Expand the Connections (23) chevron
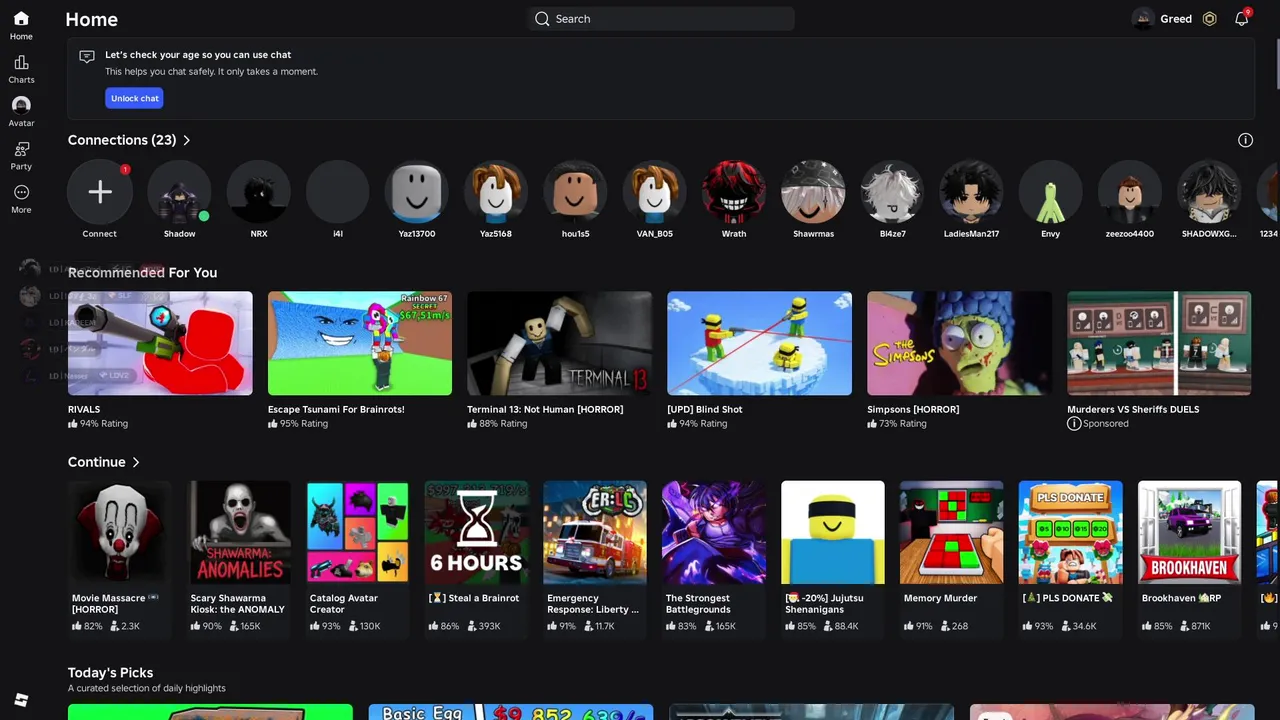 click(186, 140)
